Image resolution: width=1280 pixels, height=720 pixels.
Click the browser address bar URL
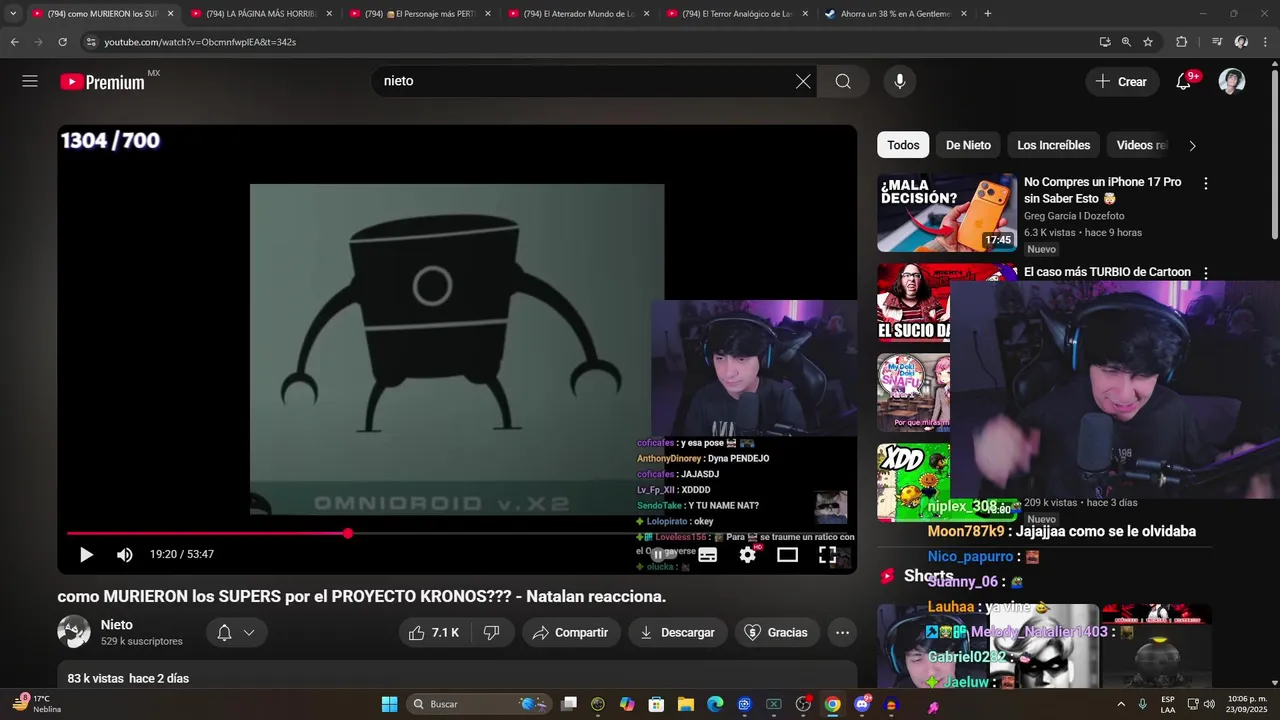[x=200, y=42]
